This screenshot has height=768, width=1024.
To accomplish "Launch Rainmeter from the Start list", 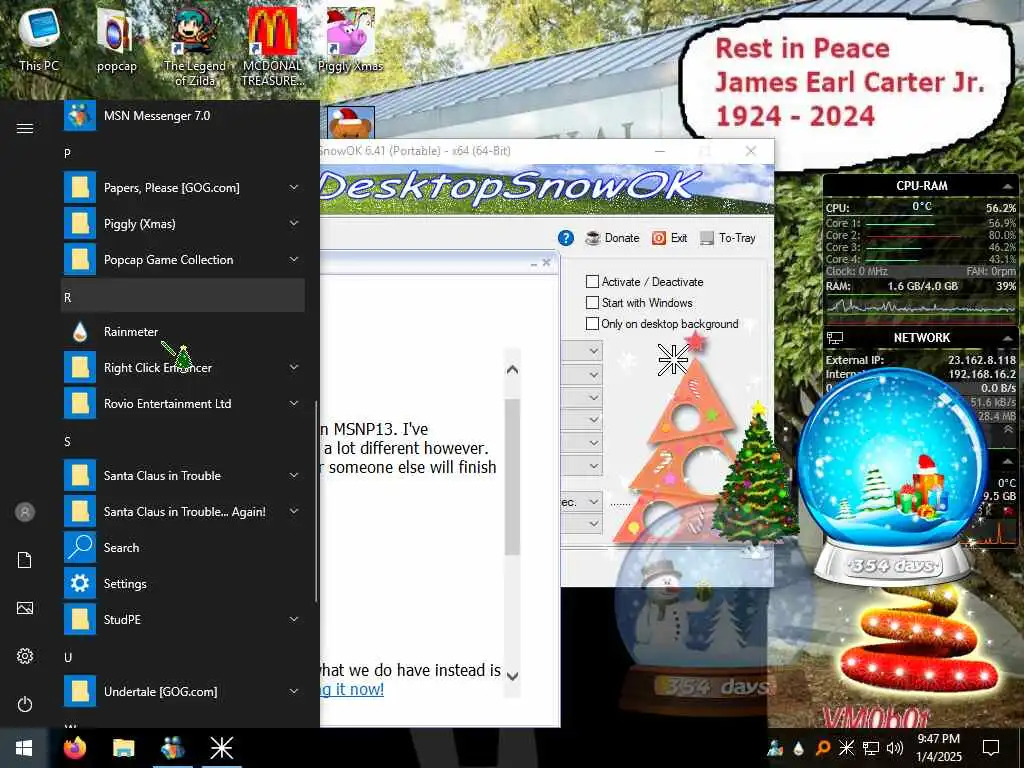I will (x=184, y=332).
